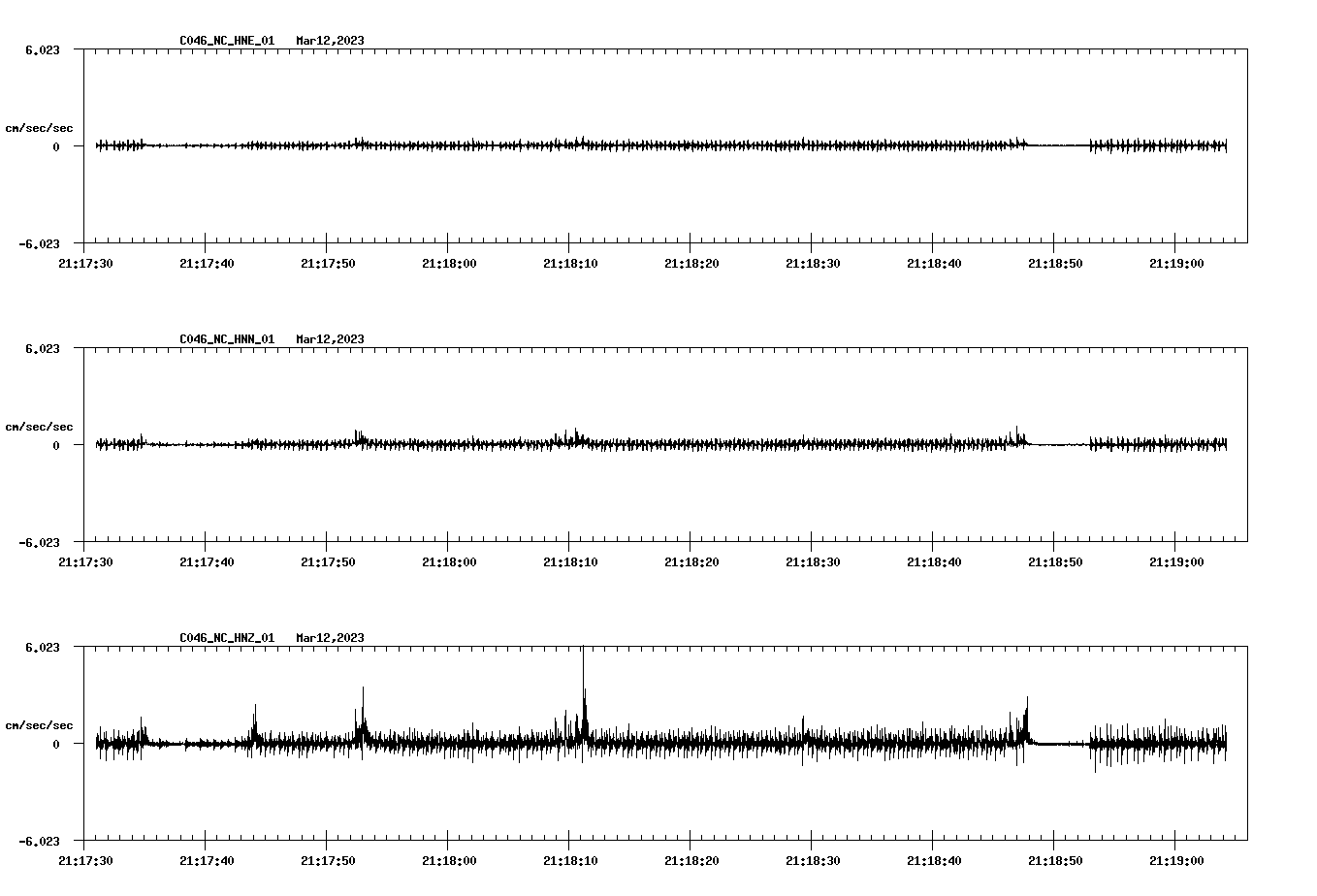The height and width of the screenshot is (896, 1317).
Task: Click the Mar12,2023 date on the middle trace
Action: [330, 340]
